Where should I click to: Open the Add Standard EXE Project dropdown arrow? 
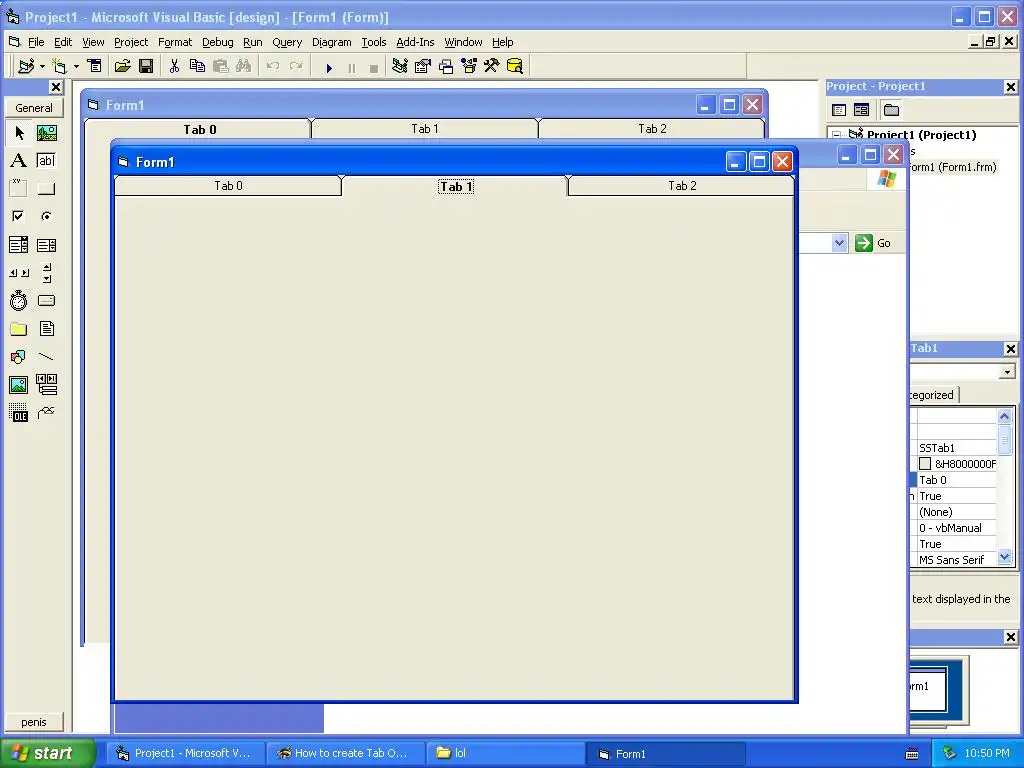click(x=42, y=66)
